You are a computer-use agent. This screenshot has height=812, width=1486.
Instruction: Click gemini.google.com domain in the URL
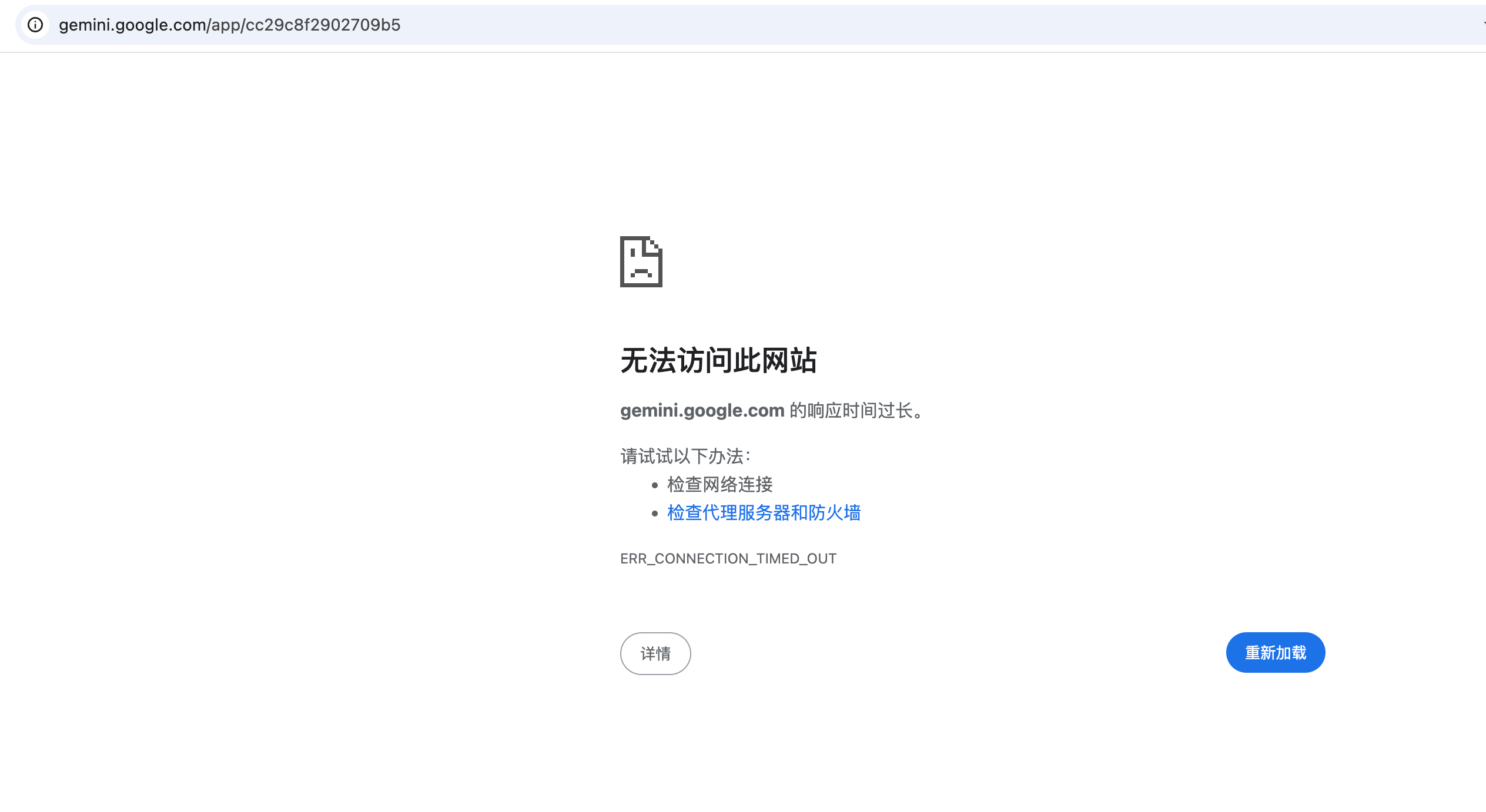(x=132, y=25)
